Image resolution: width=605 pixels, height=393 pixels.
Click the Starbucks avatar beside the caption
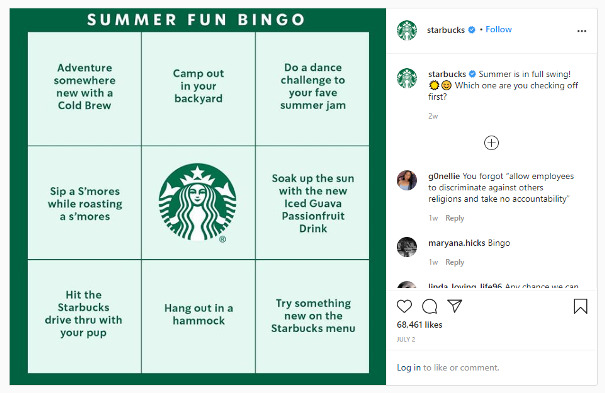click(407, 78)
